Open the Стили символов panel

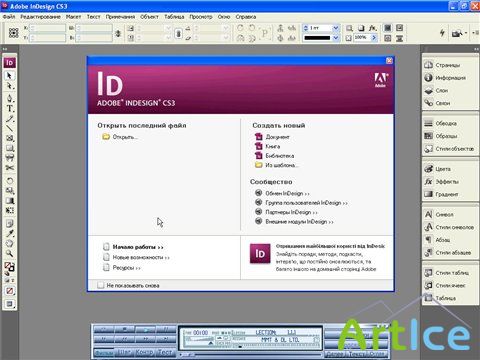[x=455, y=227]
